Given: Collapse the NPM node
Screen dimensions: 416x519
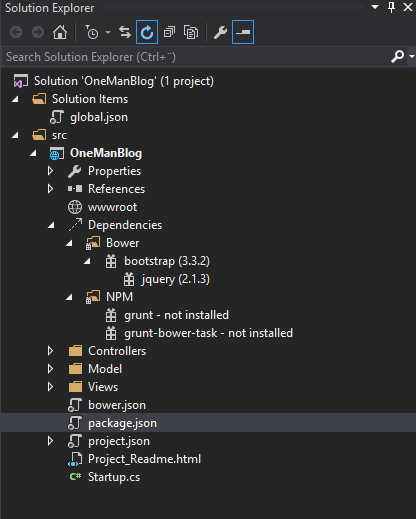Looking at the screenshot, I should pyautogui.click(x=69, y=297).
